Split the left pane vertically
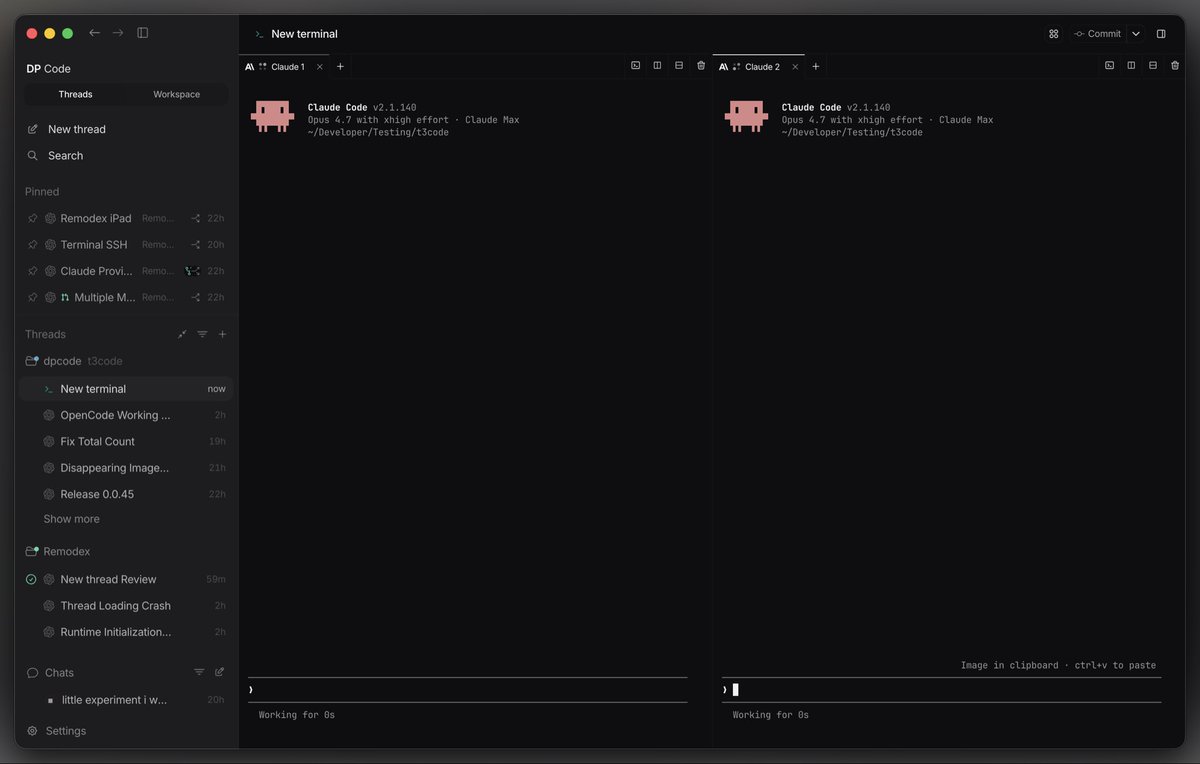 [x=657, y=66]
